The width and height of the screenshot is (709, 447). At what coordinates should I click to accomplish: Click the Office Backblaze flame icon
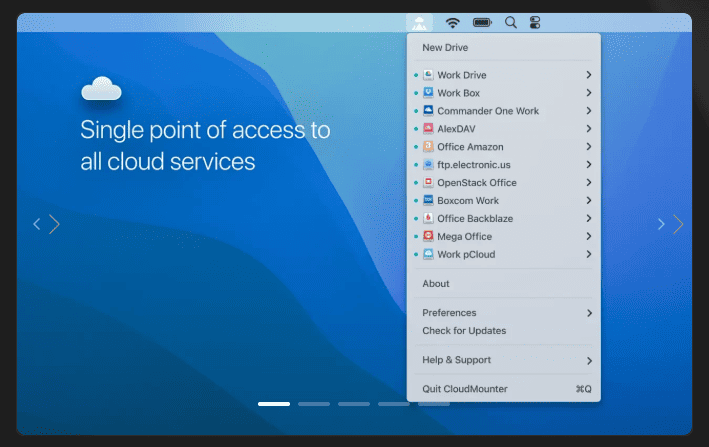click(x=428, y=218)
